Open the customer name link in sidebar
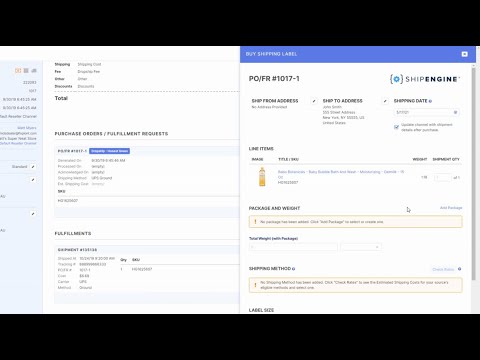Screen dimensions: 480x360 point(27,128)
